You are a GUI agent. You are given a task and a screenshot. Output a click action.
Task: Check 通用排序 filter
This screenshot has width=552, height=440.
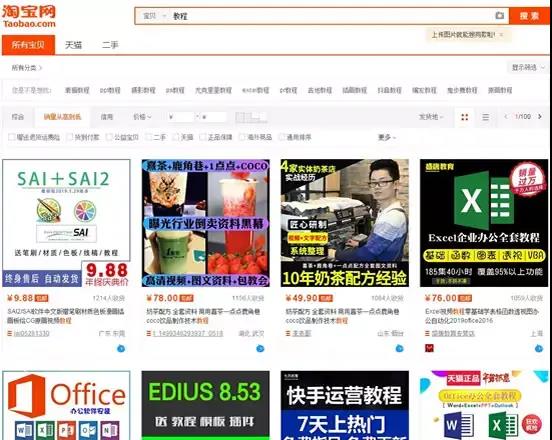click(282, 137)
